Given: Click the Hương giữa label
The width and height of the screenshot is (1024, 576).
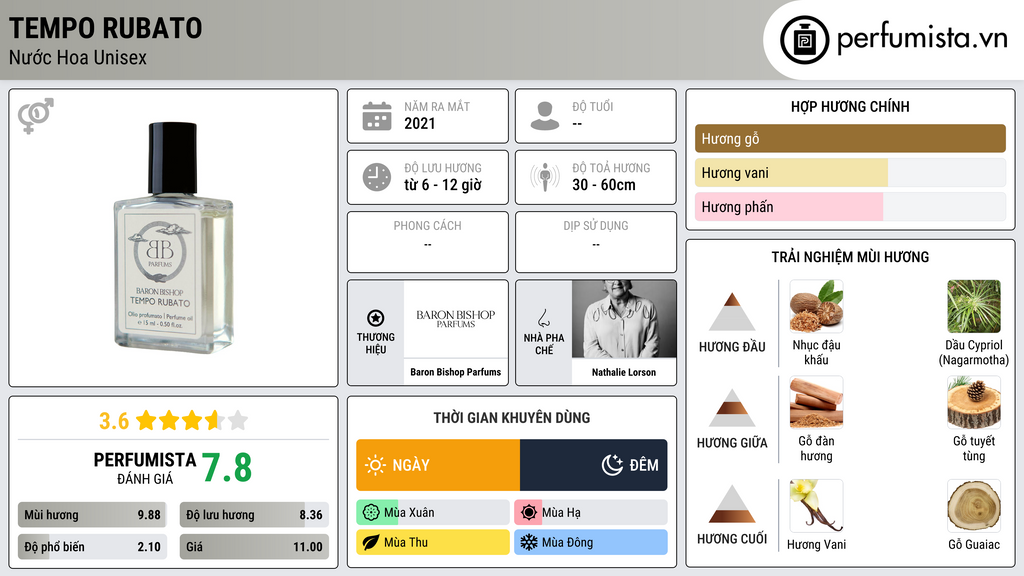Looking at the screenshot, I should (732, 443).
